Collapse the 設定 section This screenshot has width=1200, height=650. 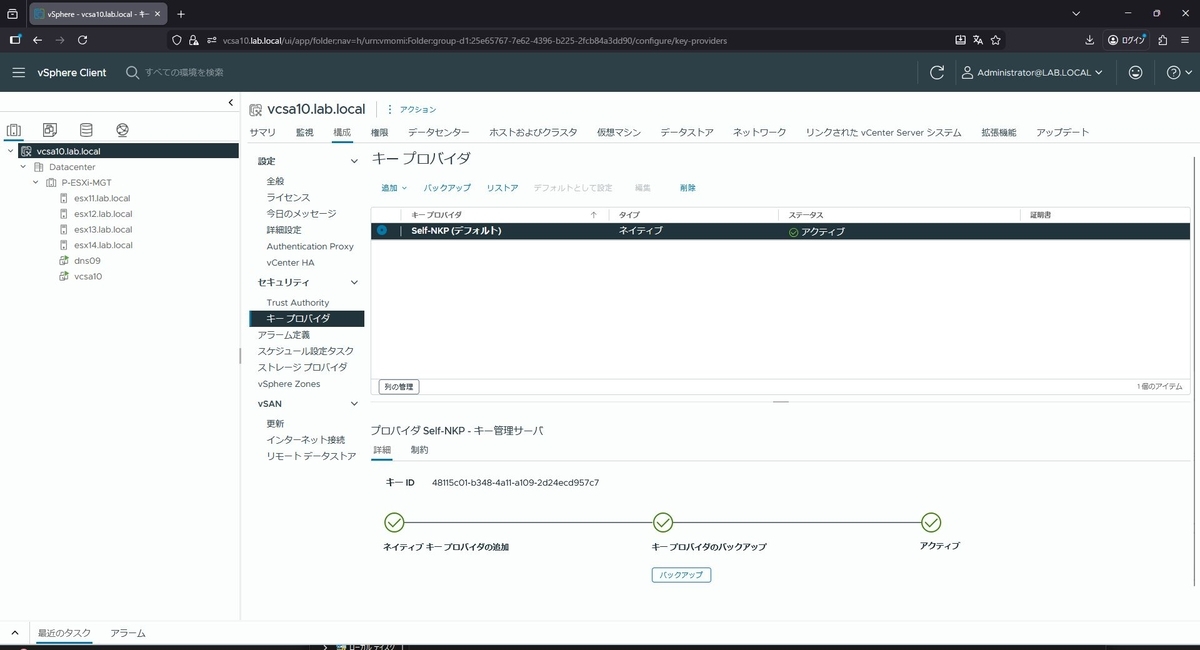(x=353, y=161)
